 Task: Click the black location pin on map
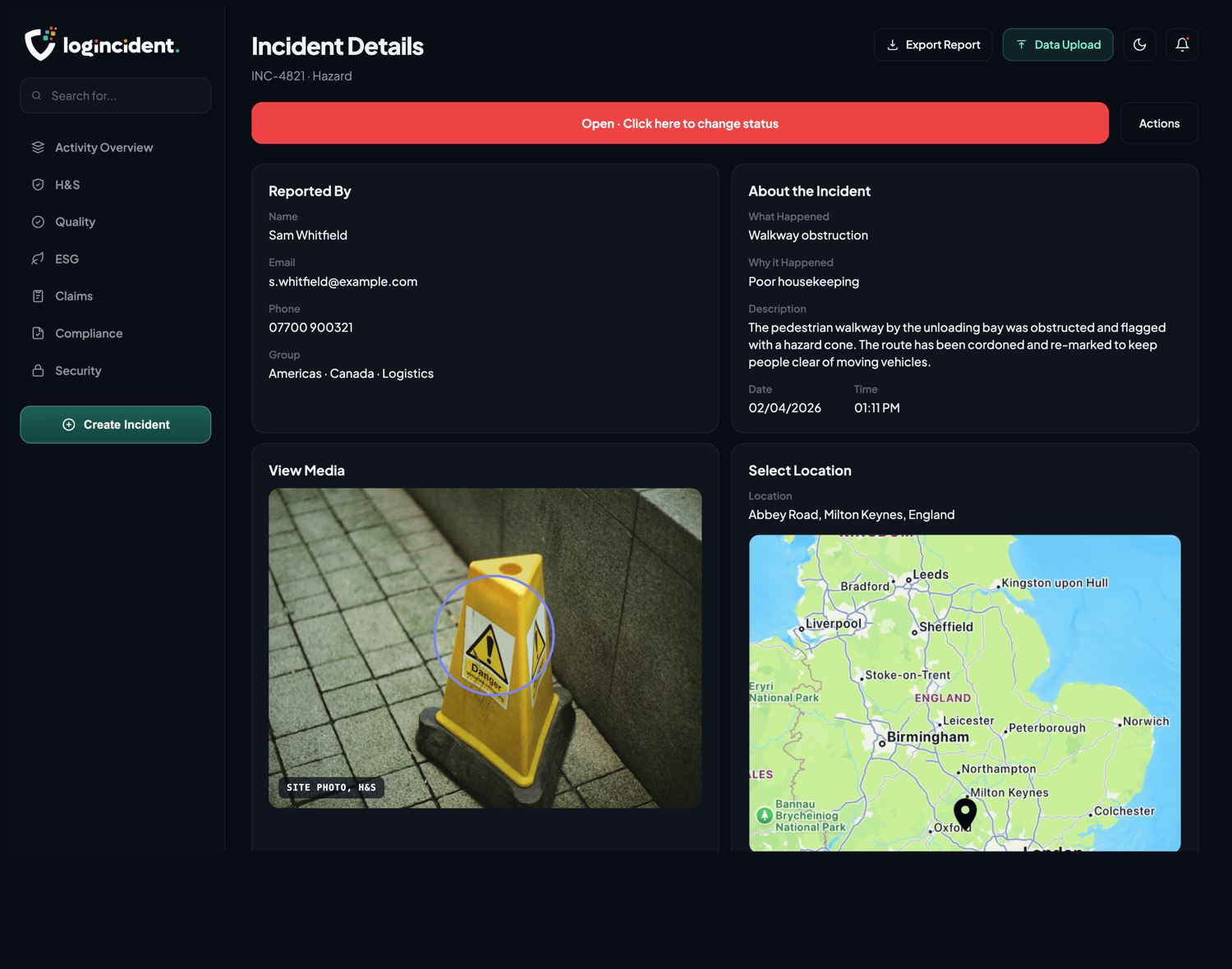point(965,813)
